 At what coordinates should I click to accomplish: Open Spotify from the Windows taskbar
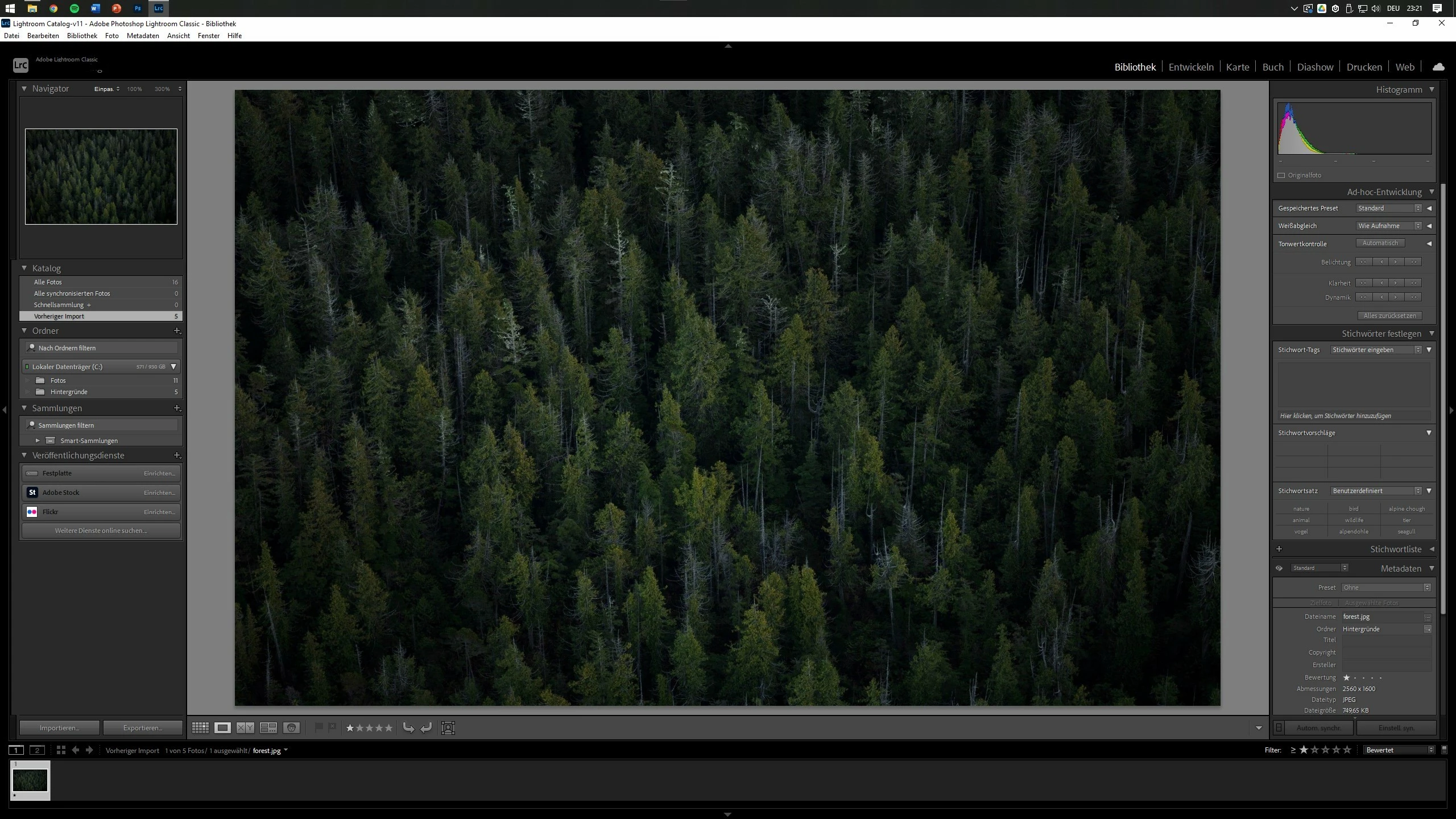[x=75, y=9]
